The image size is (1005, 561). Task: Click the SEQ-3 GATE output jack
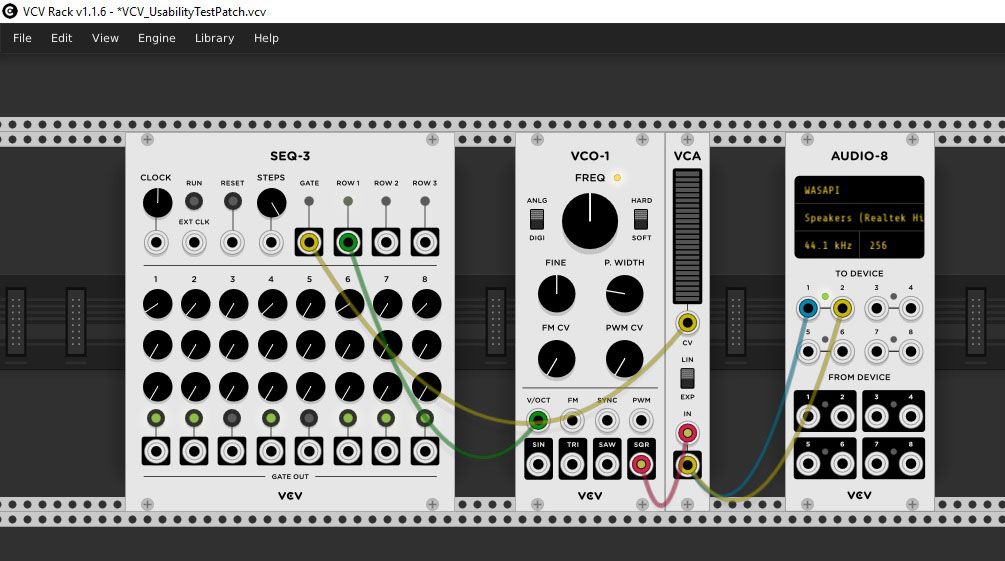(309, 242)
